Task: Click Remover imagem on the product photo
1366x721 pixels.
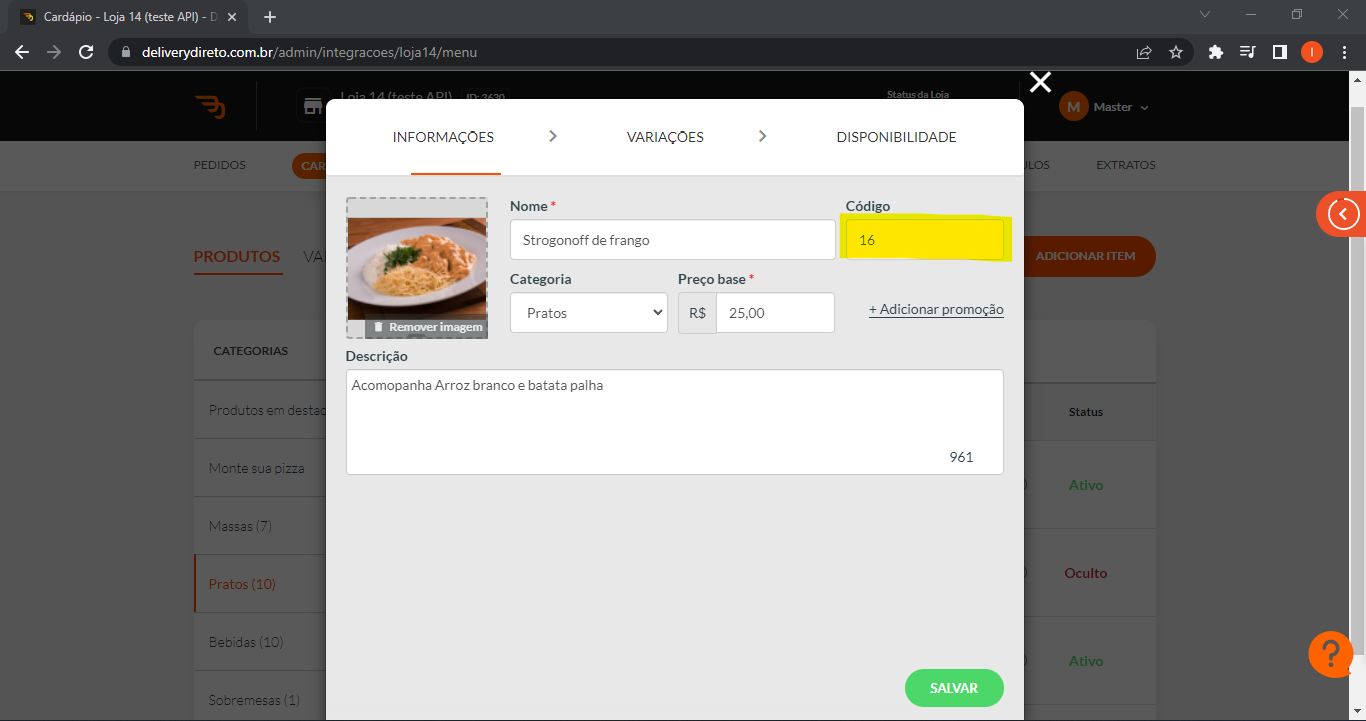Action: tap(427, 327)
